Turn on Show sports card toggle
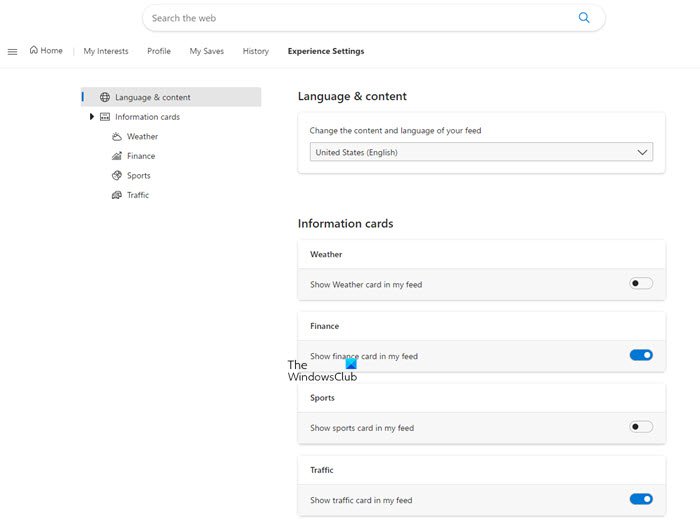Viewport: 700px width, 528px height. click(x=641, y=427)
